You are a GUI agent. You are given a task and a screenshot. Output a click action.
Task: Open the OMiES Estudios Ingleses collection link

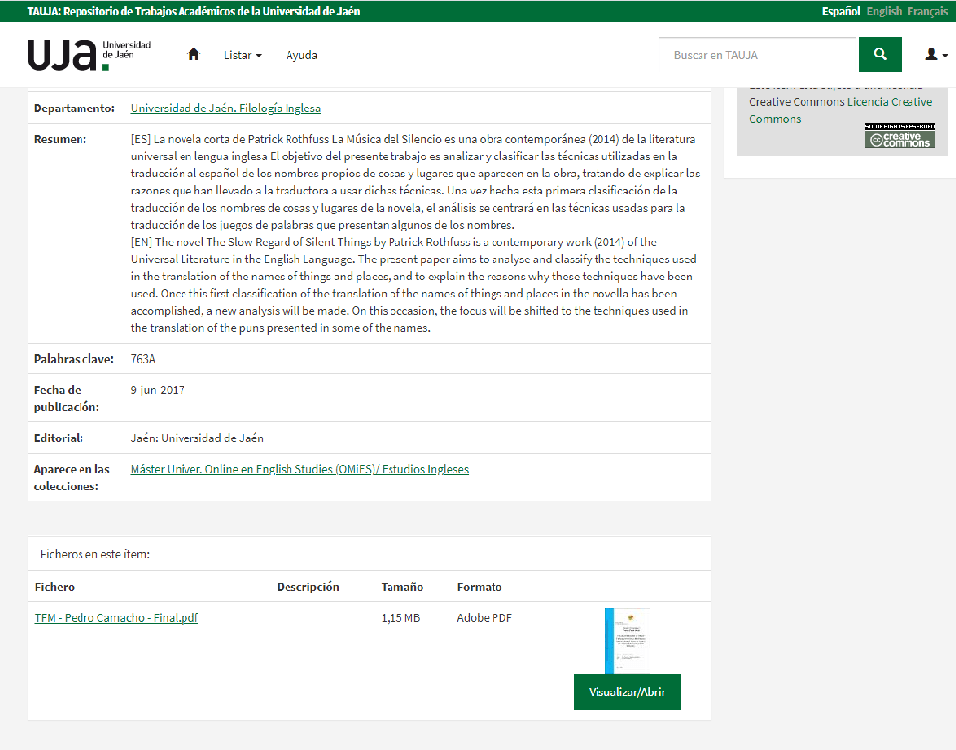pos(299,469)
